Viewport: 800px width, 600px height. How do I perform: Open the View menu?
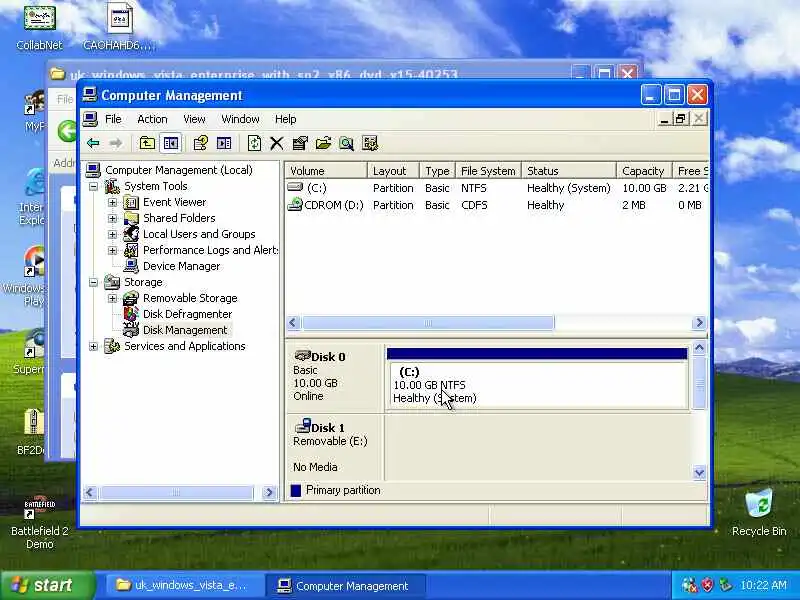pyautogui.click(x=194, y=119)
